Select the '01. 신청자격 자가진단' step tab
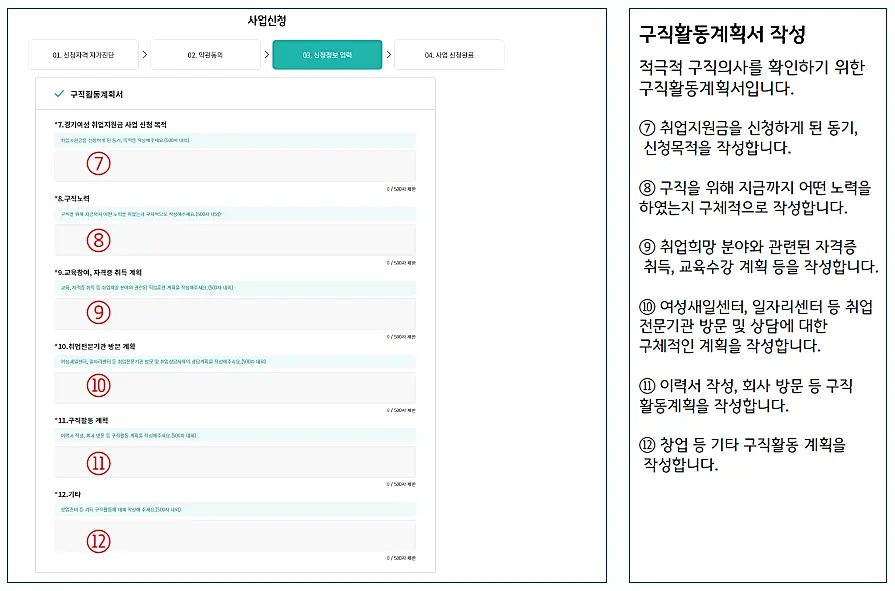The width and height of the screenshot is (895, 591). click(x=88, y=56)
